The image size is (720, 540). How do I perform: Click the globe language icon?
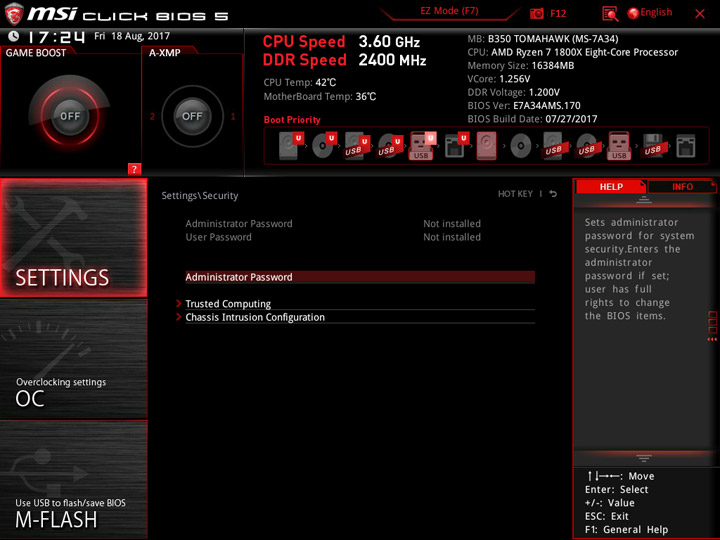point(633,13)
